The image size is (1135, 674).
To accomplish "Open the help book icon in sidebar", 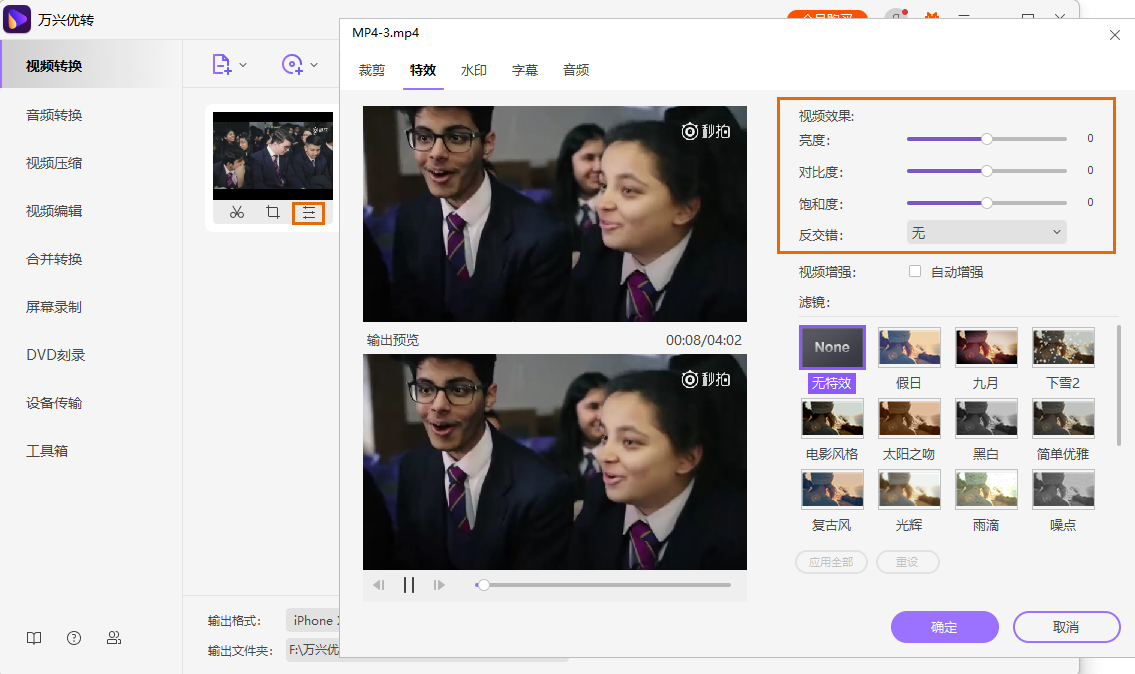I will [x=34, y=638].
